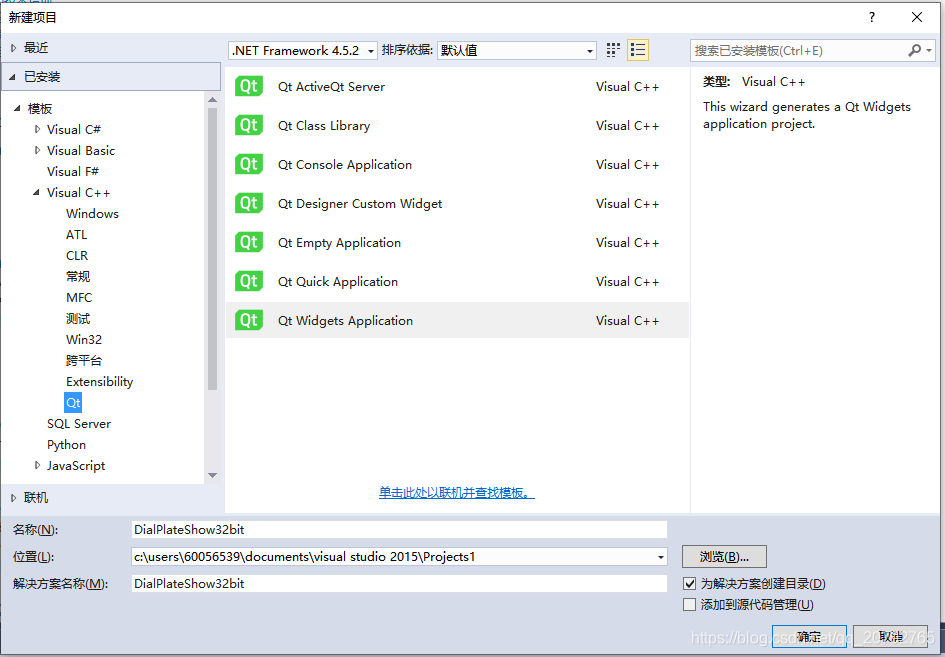Click the template tree scrollbar thumb
Viewport: 945px width, 657px height.
pyautogui.click(x=212, y=248)
